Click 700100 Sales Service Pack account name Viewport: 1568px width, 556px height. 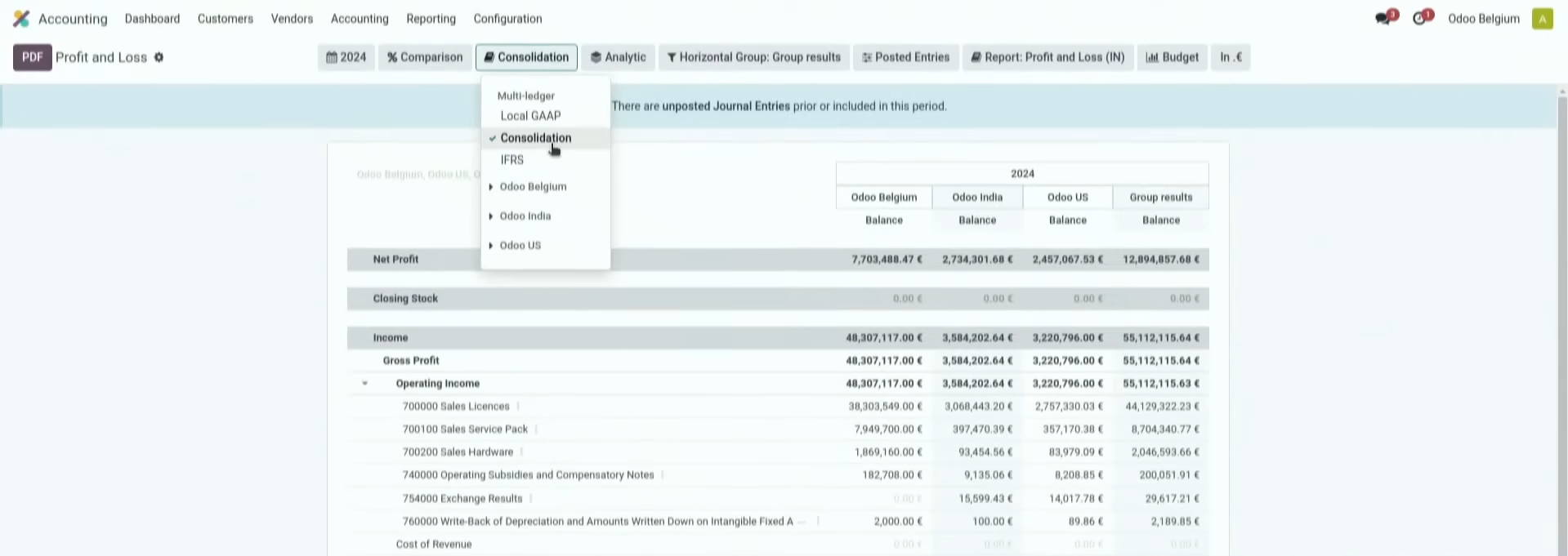tap(465, 429)
